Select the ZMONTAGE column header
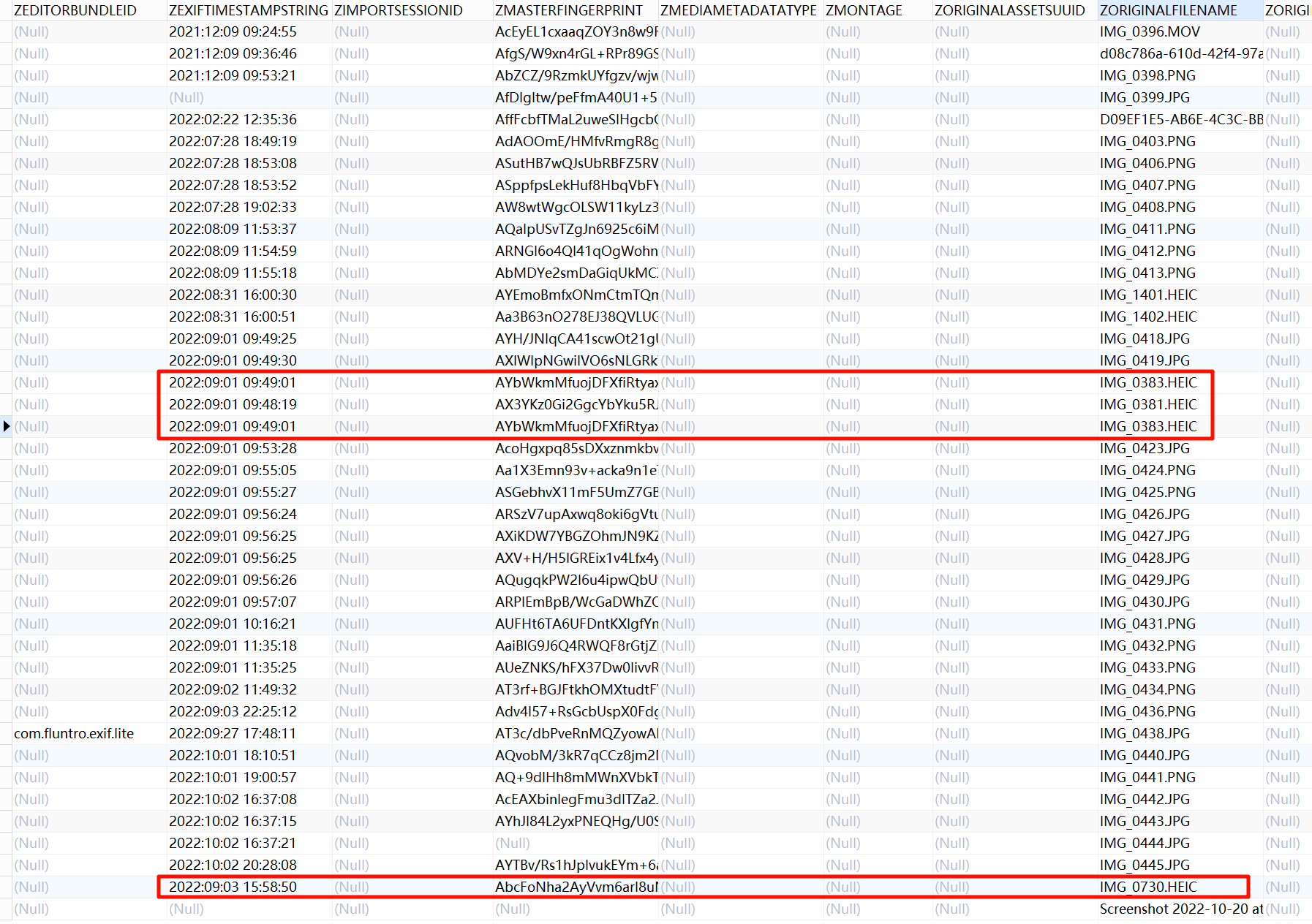This screenshot has width=1312, height=924. 864,10
